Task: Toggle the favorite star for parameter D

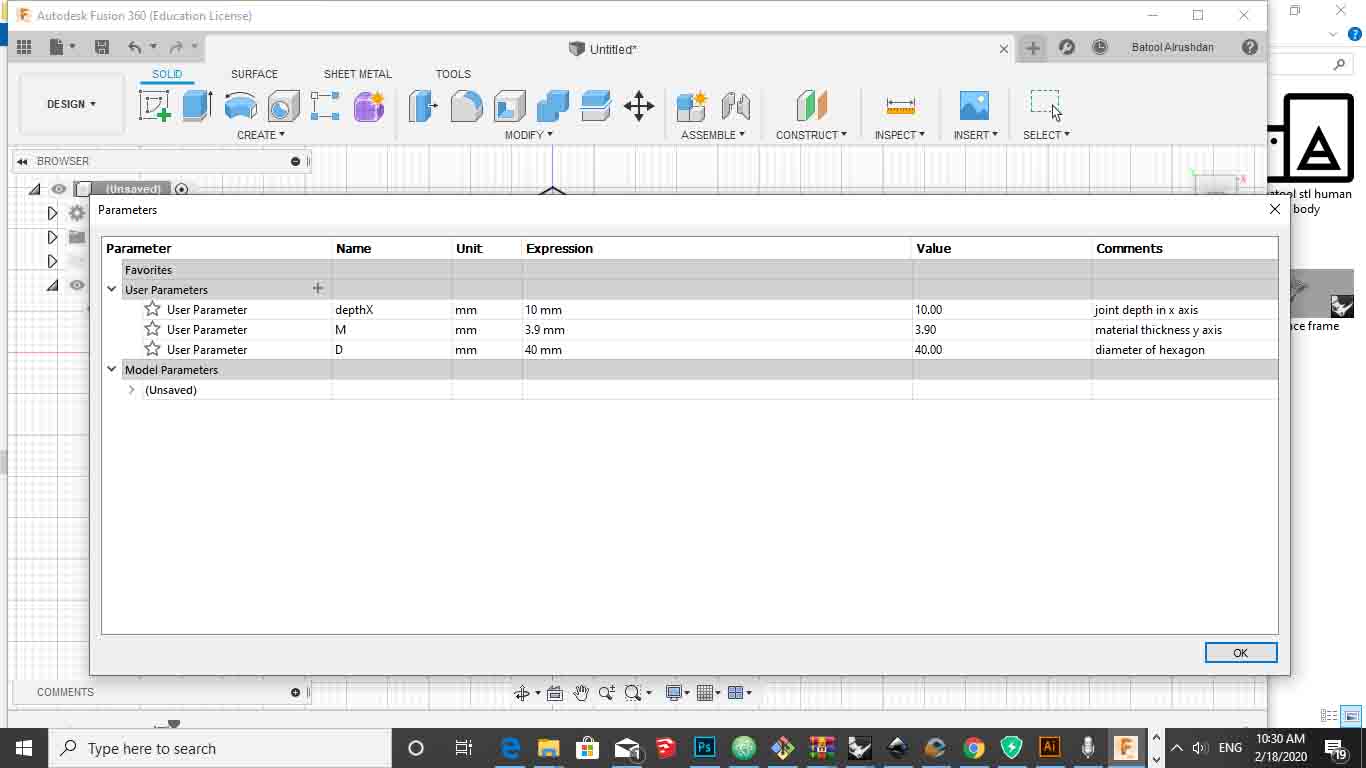Action: pos(152,349)
